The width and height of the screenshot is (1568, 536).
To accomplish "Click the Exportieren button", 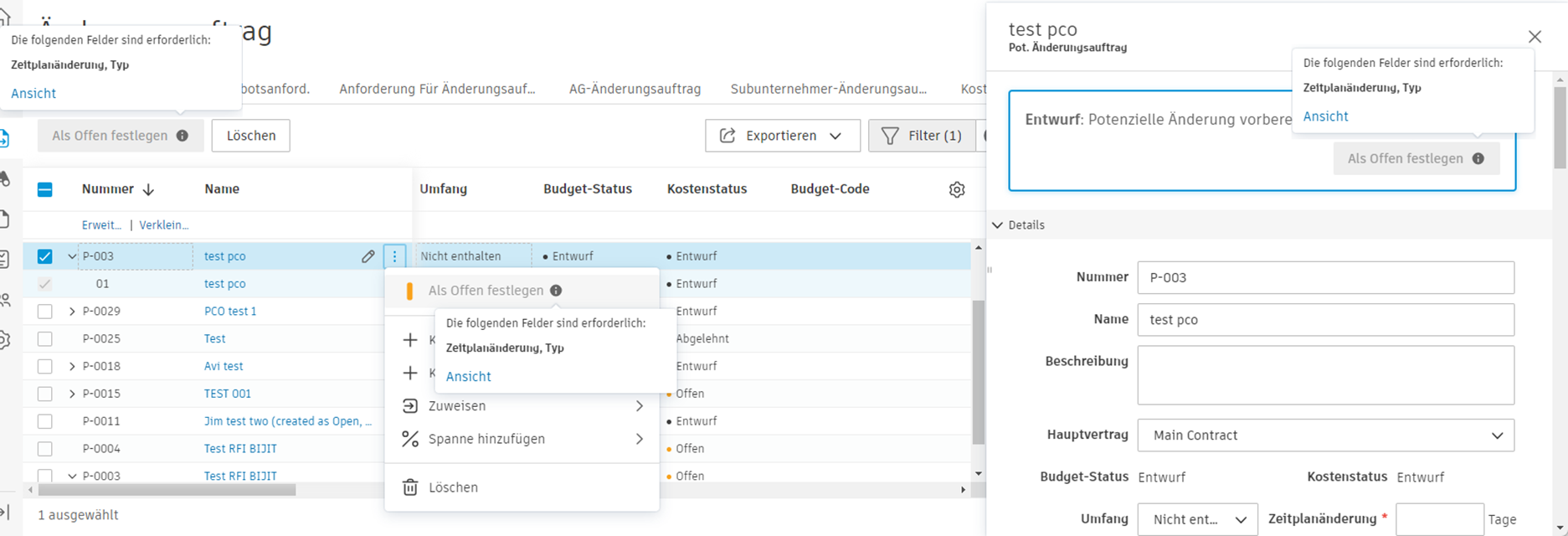I will click(782, 136).
